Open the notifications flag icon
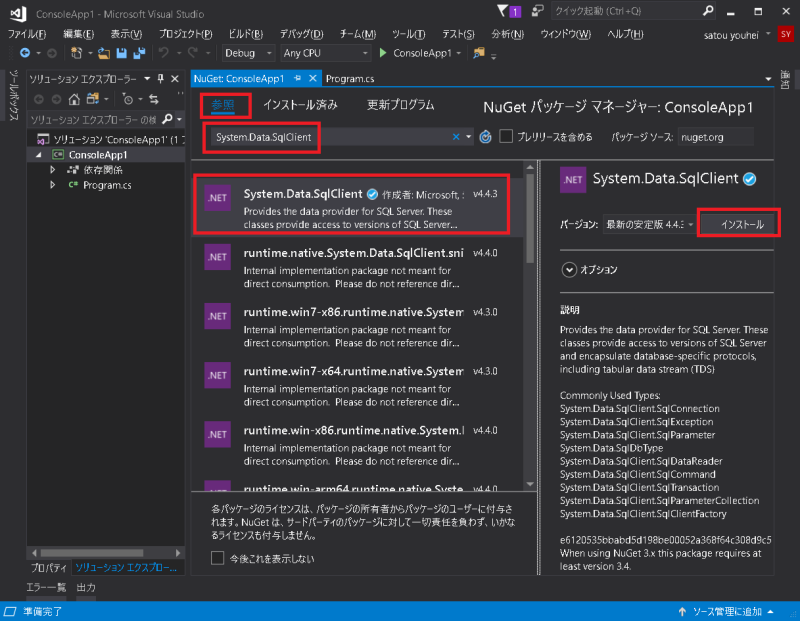800x621 pixels. pos(503,11)
